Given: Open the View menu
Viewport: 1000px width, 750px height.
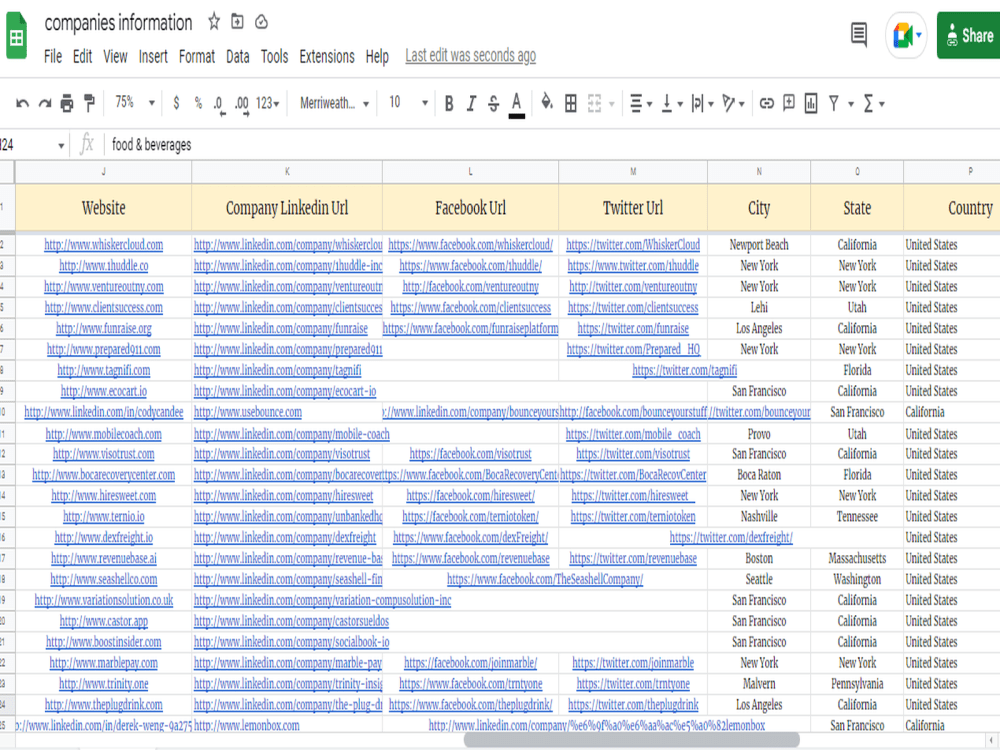Looking at the screenshot, I should [115, 57].
